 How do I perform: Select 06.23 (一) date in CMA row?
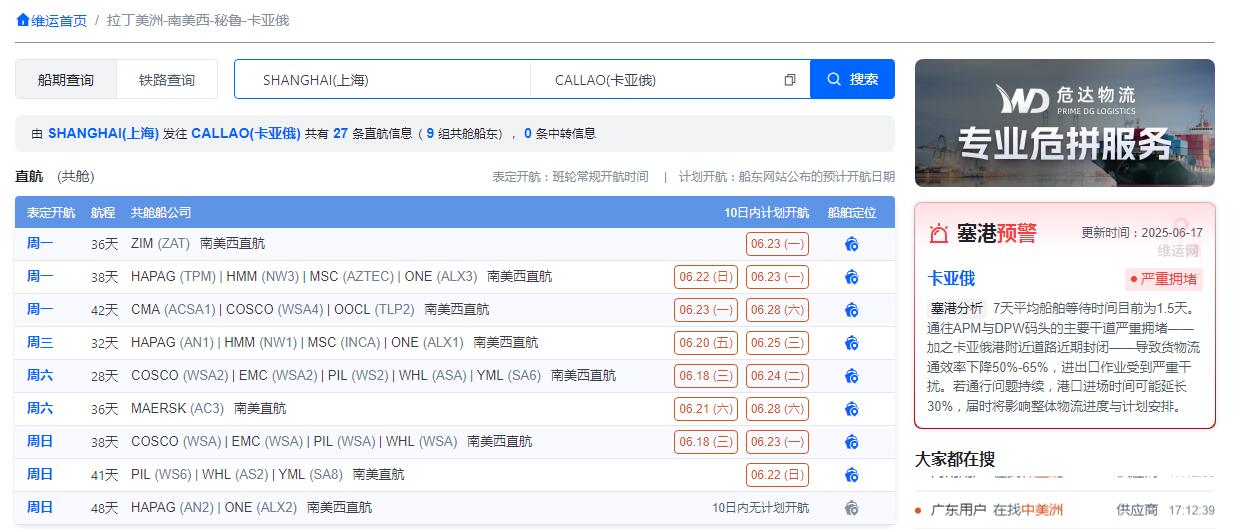click(x=706, y=310)
